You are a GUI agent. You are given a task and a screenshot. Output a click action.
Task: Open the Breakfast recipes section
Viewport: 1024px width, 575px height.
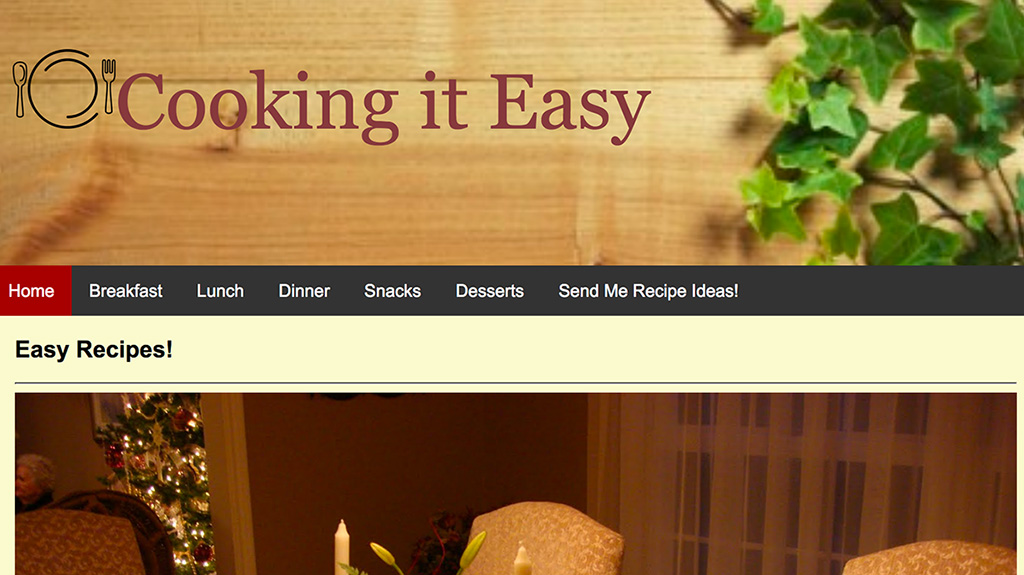125,291
